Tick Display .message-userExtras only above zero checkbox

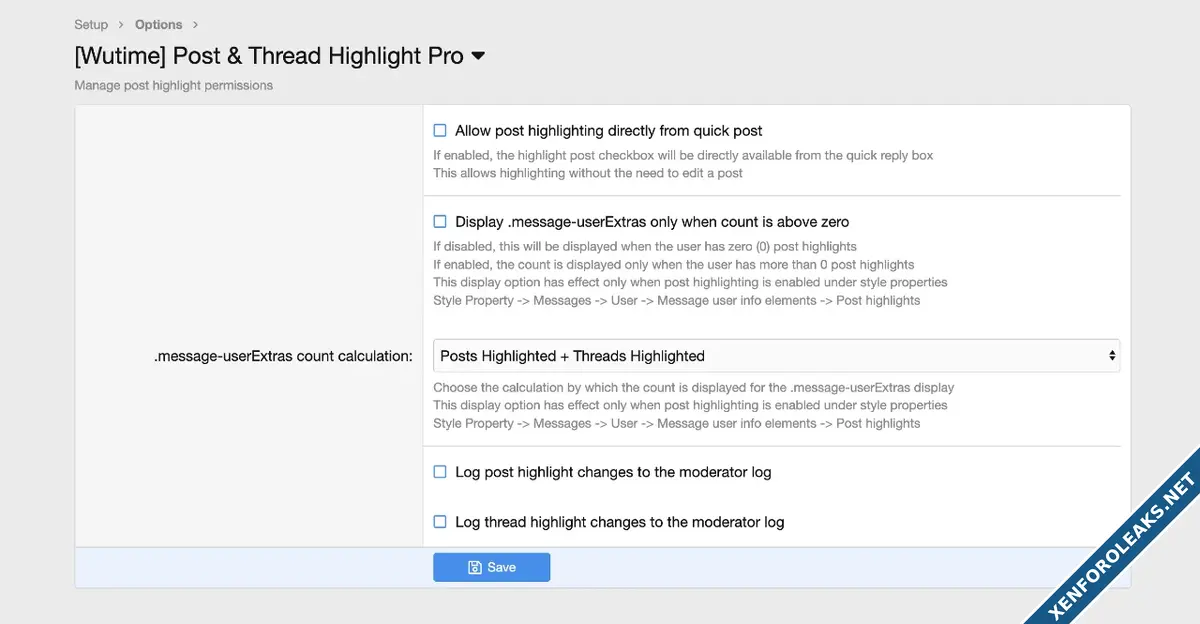[440, 221]
